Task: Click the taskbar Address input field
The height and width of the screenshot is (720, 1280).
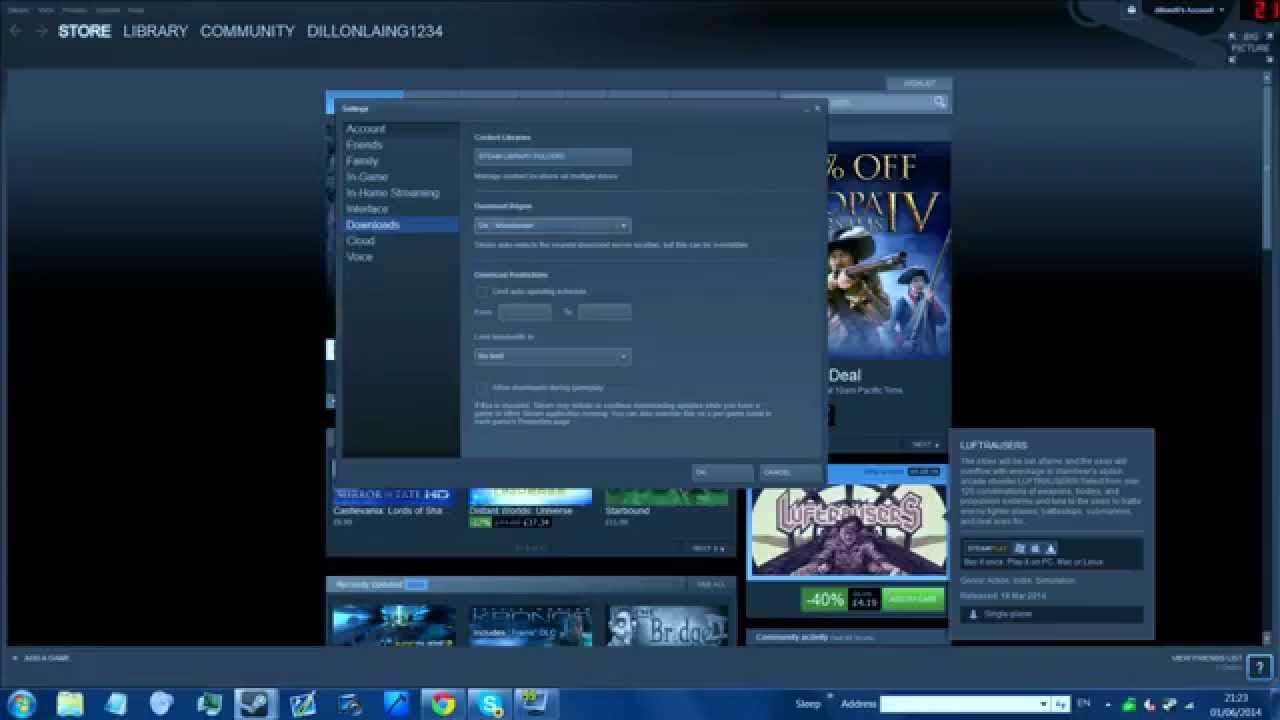Action: pyautogui.click(x=965, y=704)
